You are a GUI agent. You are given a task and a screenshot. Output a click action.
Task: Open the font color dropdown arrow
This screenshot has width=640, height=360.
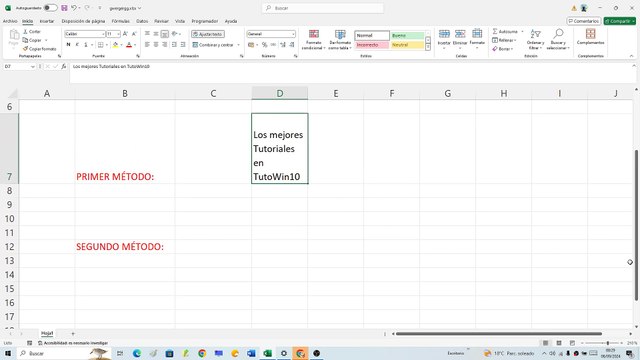click(135, 45)
